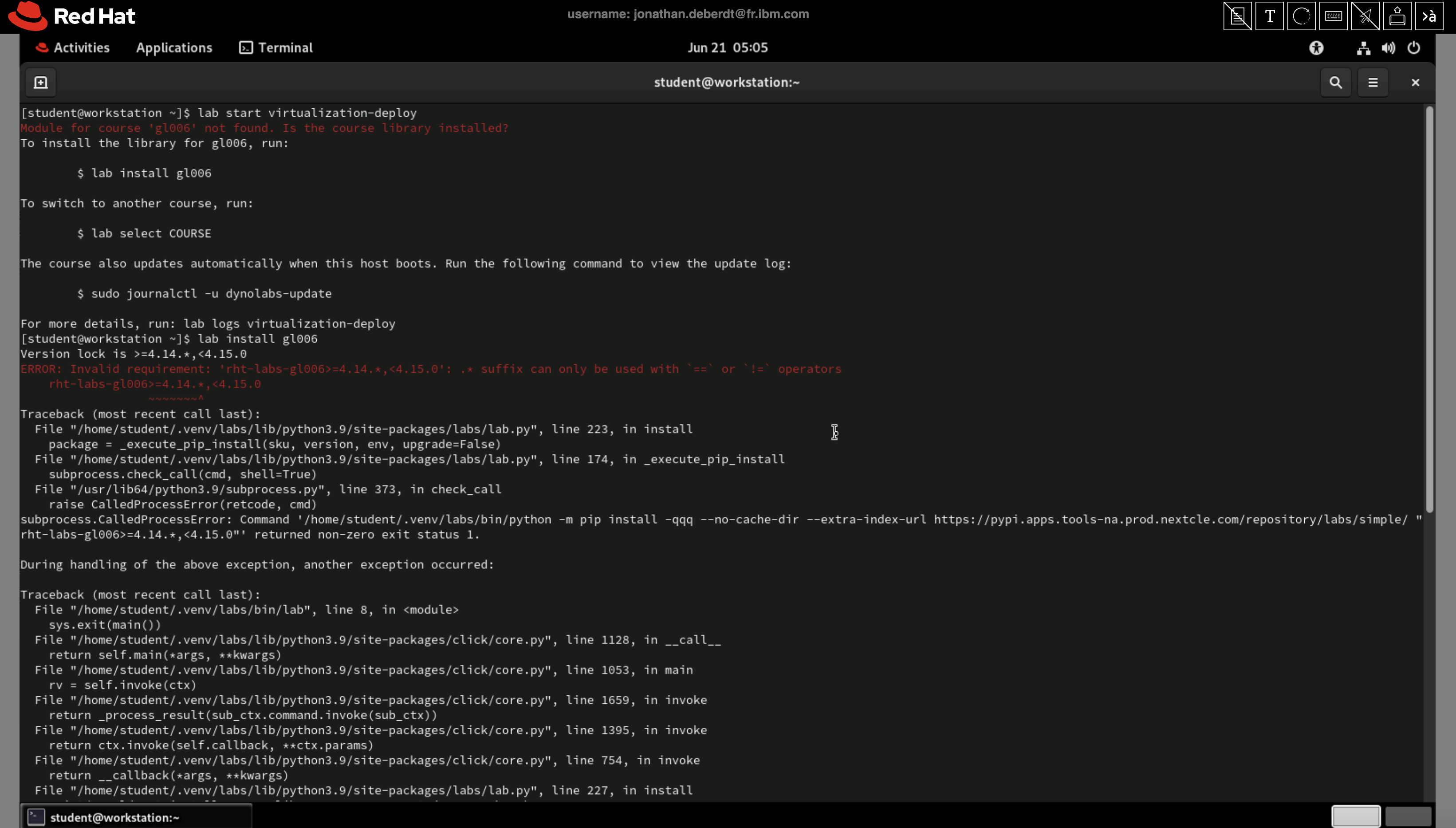
Task: Refresh the remote screen with the reload icon
Action: pyautogui.click(x=1301, y=16)
